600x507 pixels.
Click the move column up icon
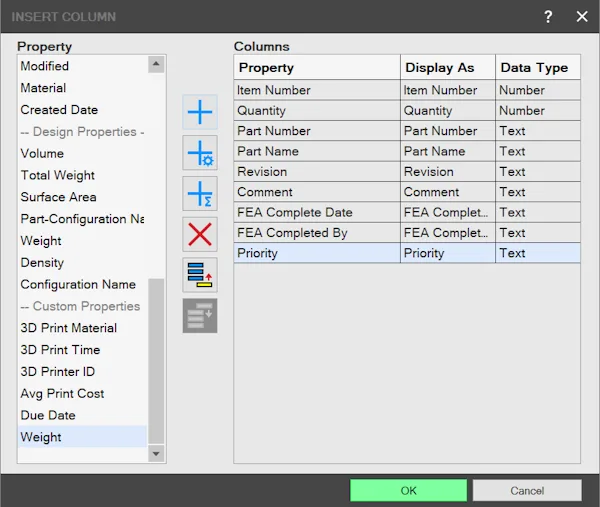[200, 275]
